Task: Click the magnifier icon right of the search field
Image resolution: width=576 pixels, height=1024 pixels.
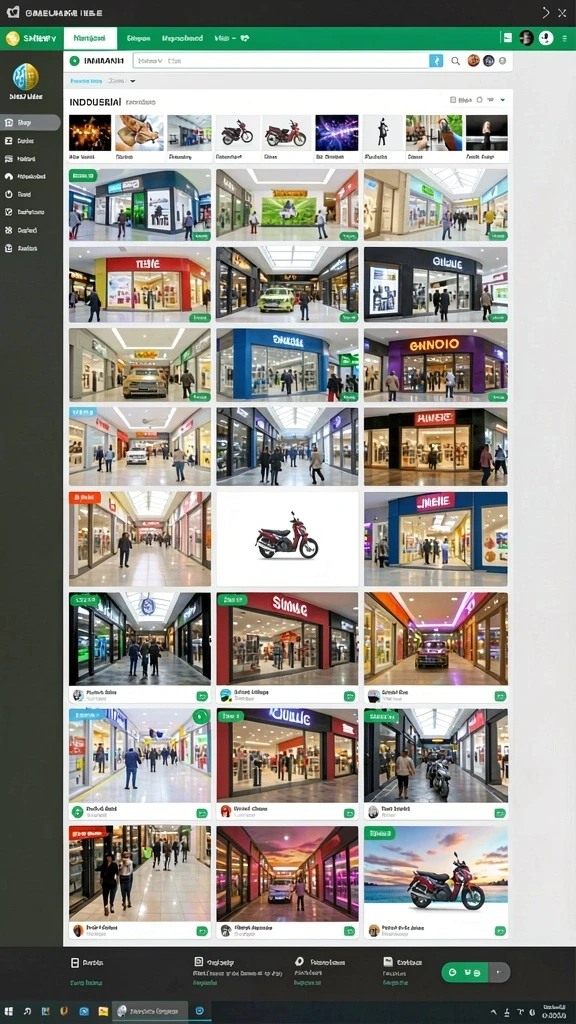Action: (456, 61)
